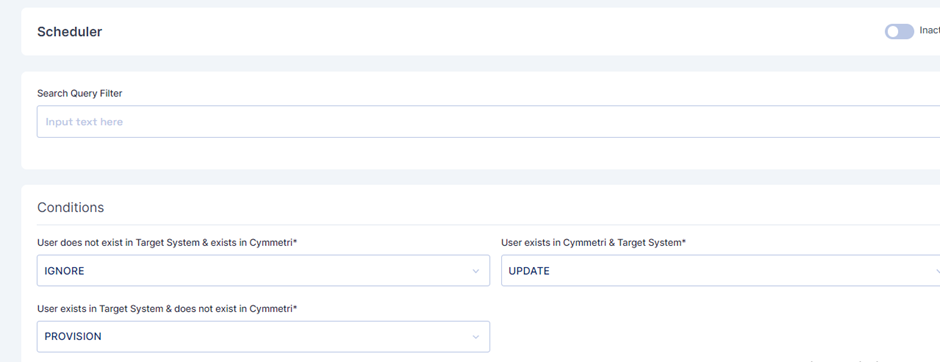Click the Search Query Filter label

[x=80, y=93]
